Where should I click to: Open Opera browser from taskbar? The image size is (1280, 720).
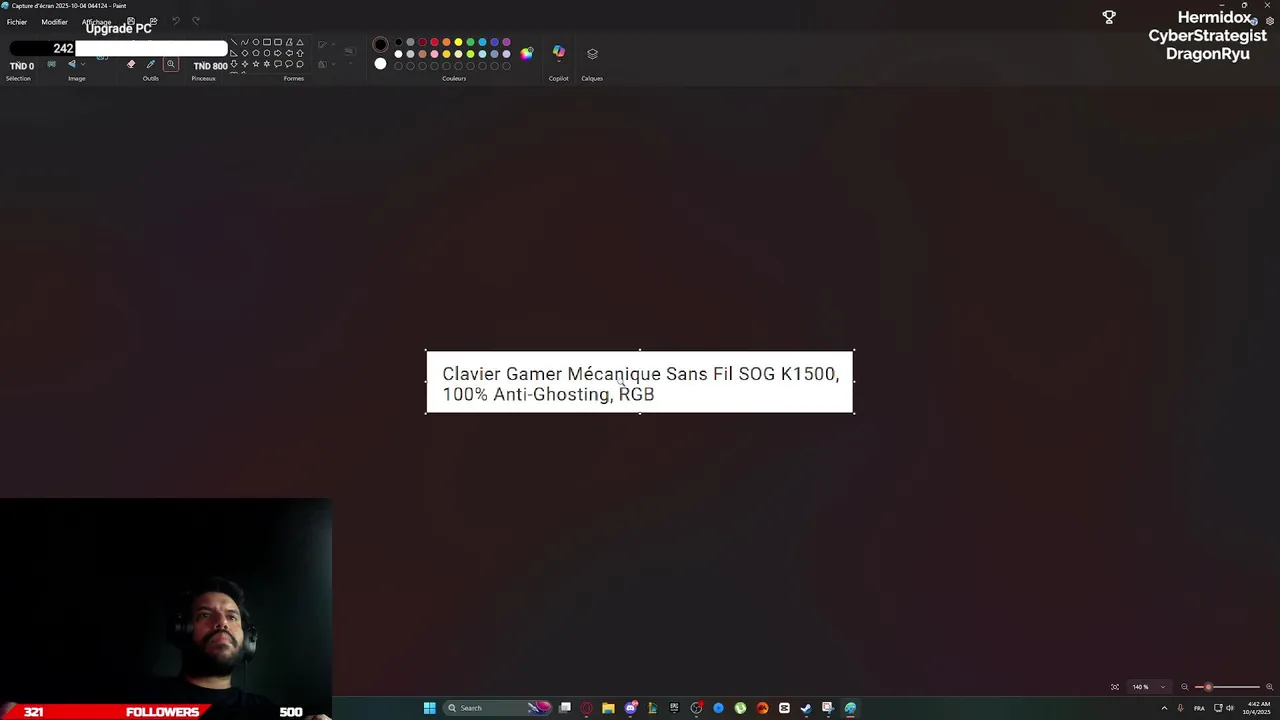click(586, 708)
